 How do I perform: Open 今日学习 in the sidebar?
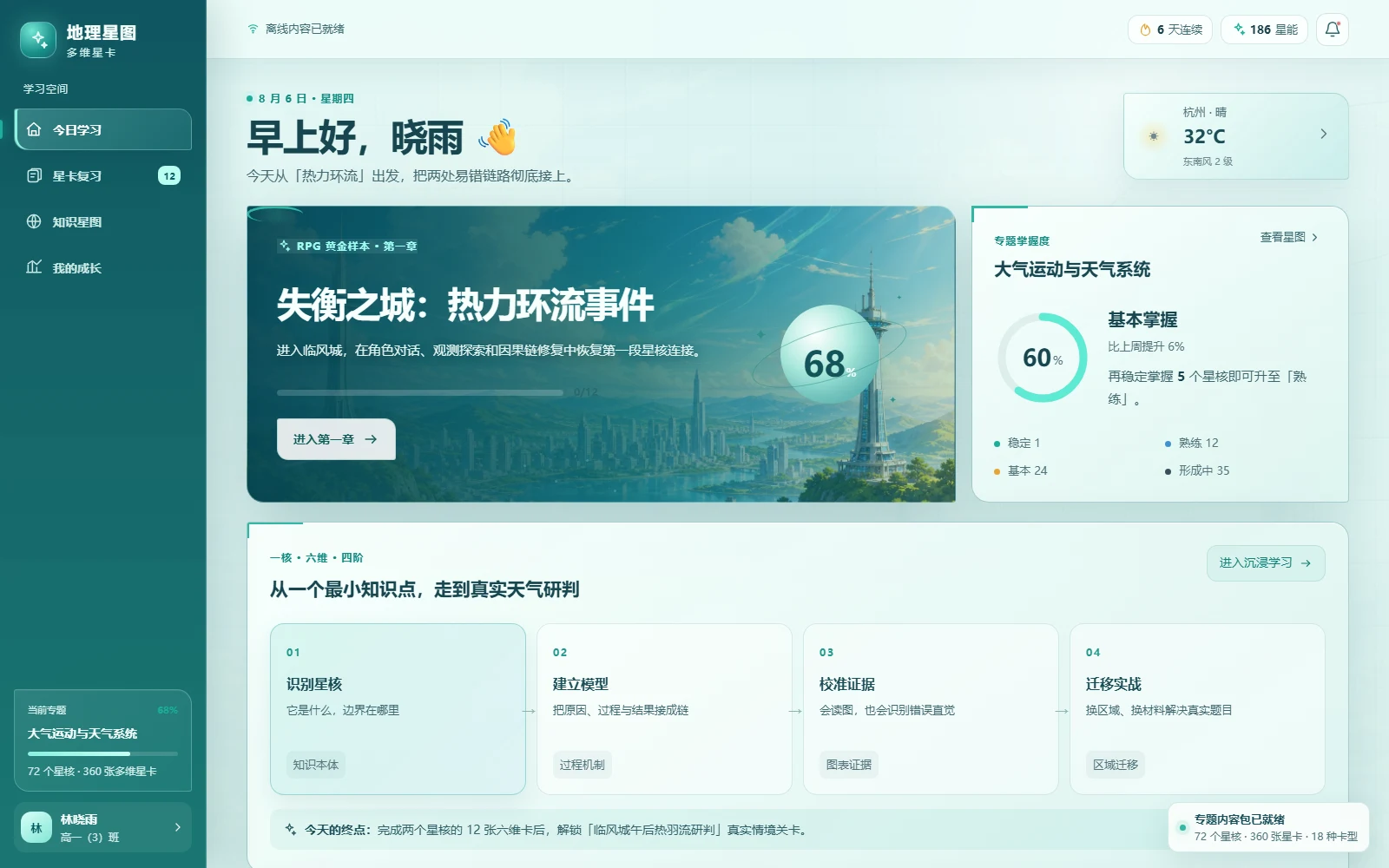pos(103,129)
